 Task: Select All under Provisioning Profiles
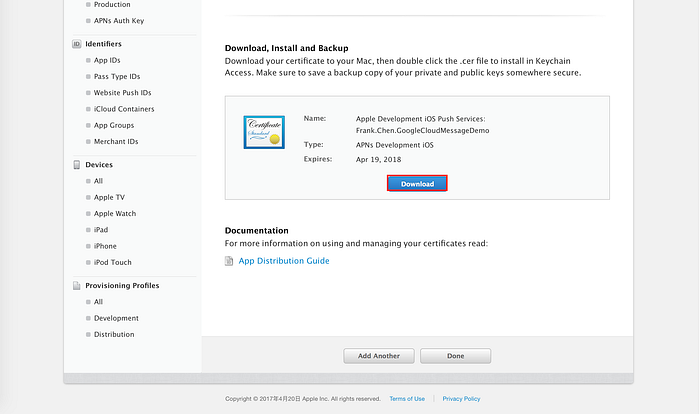(98, 302)
